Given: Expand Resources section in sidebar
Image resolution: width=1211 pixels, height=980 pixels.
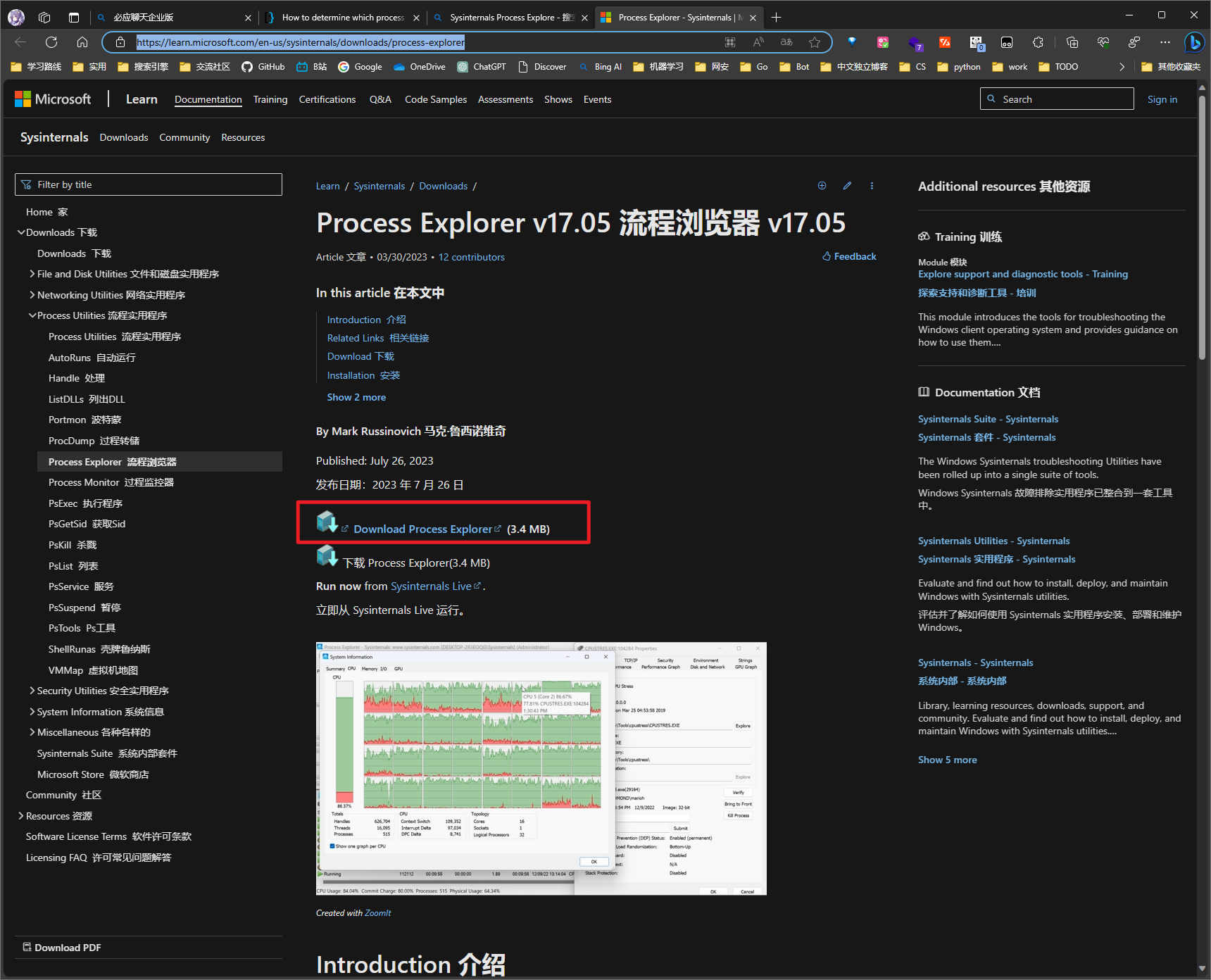Looking at the screenshot, I should coord(21,816).
